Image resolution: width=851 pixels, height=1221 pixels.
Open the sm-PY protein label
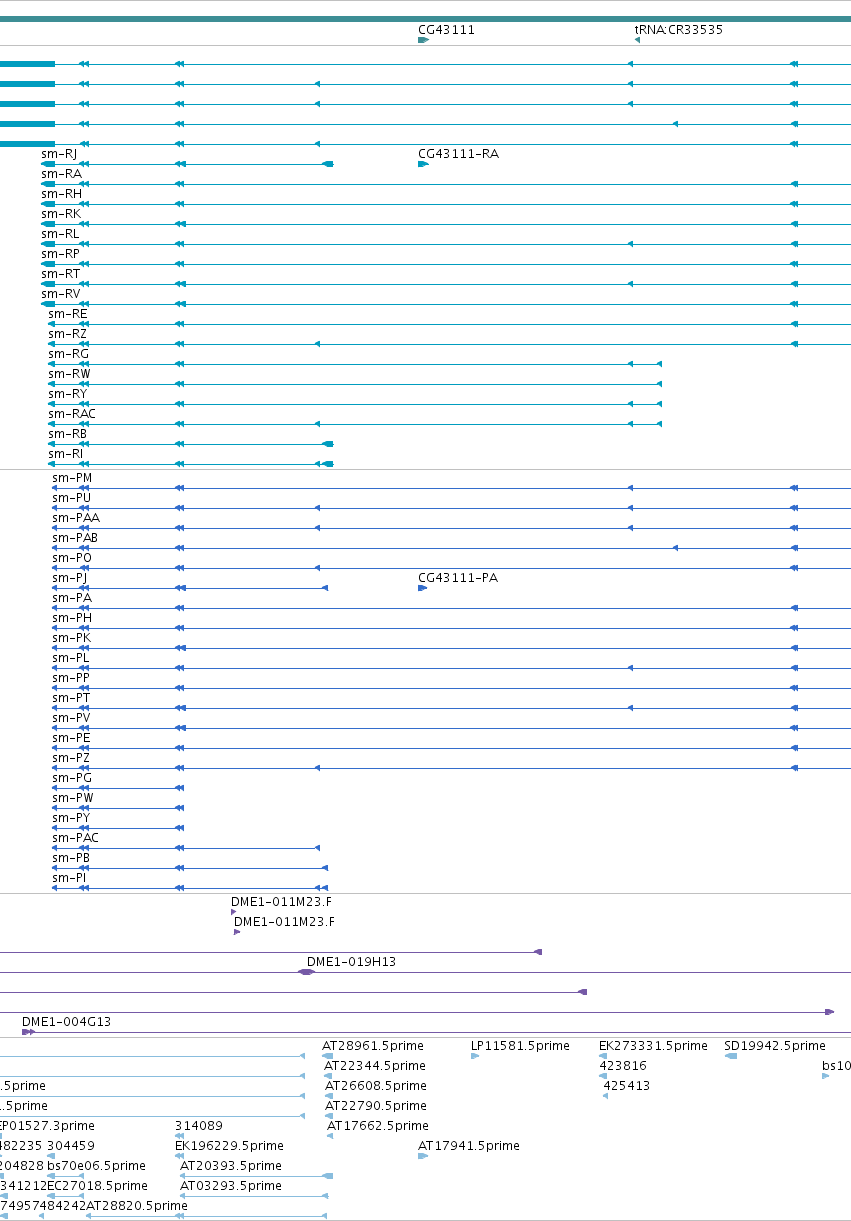(72, 818)
